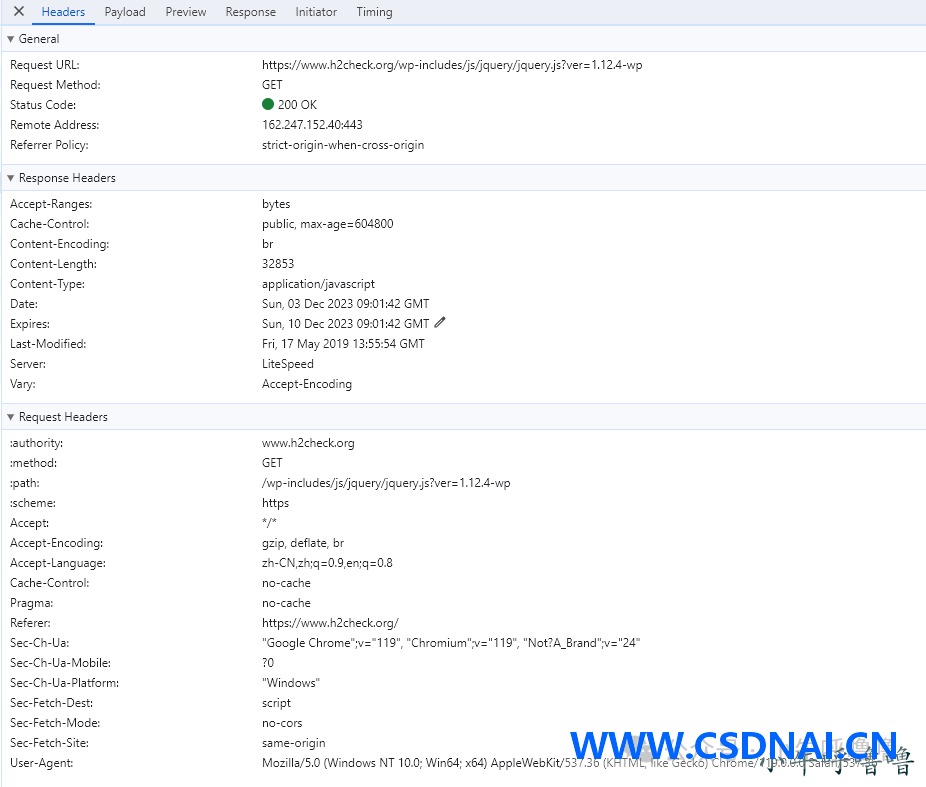
Task: Click the Date header value Sun, 03 Dec 2023
Action: click(345, 304)
